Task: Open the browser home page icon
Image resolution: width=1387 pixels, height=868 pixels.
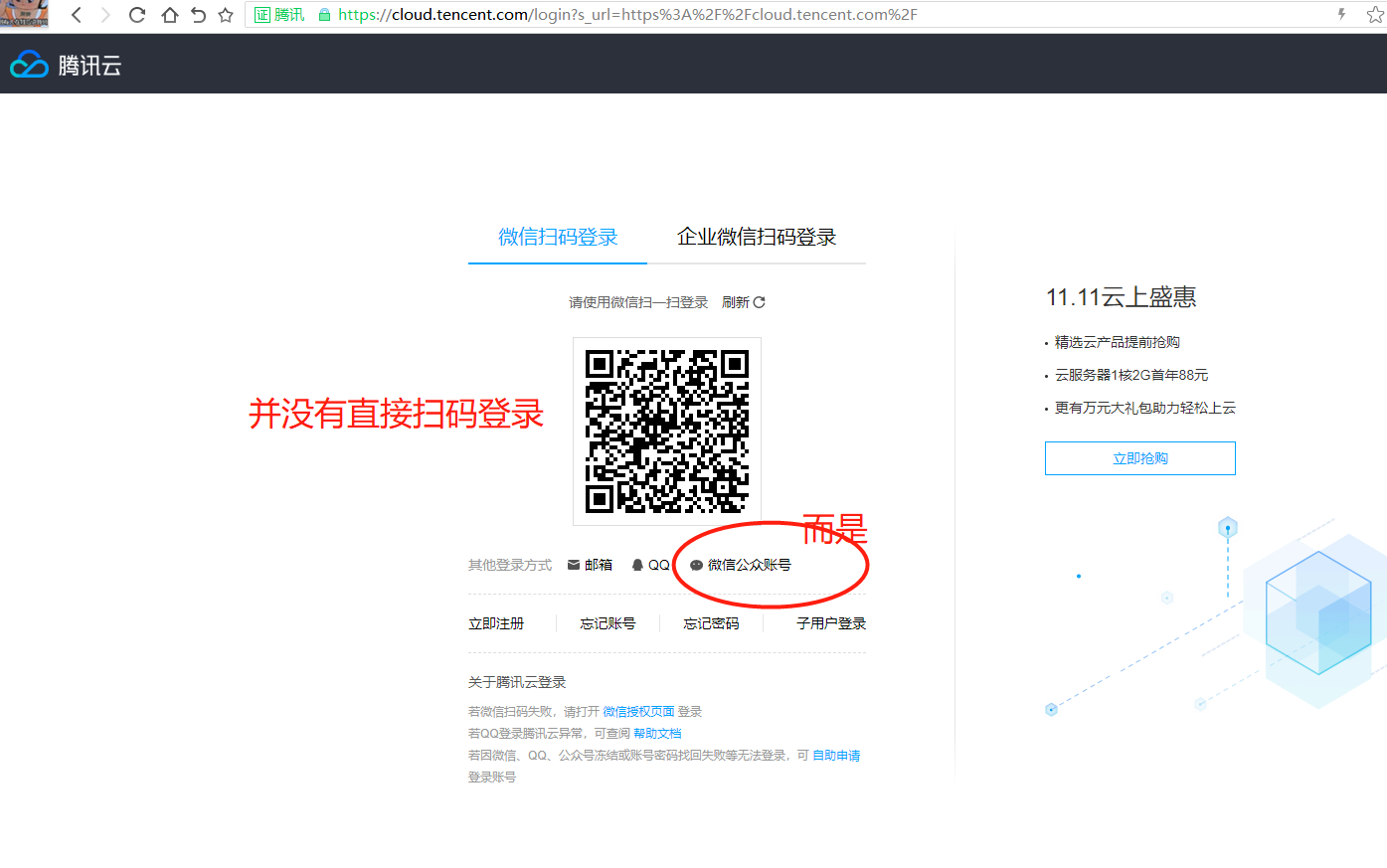Action: coord(169,15)
